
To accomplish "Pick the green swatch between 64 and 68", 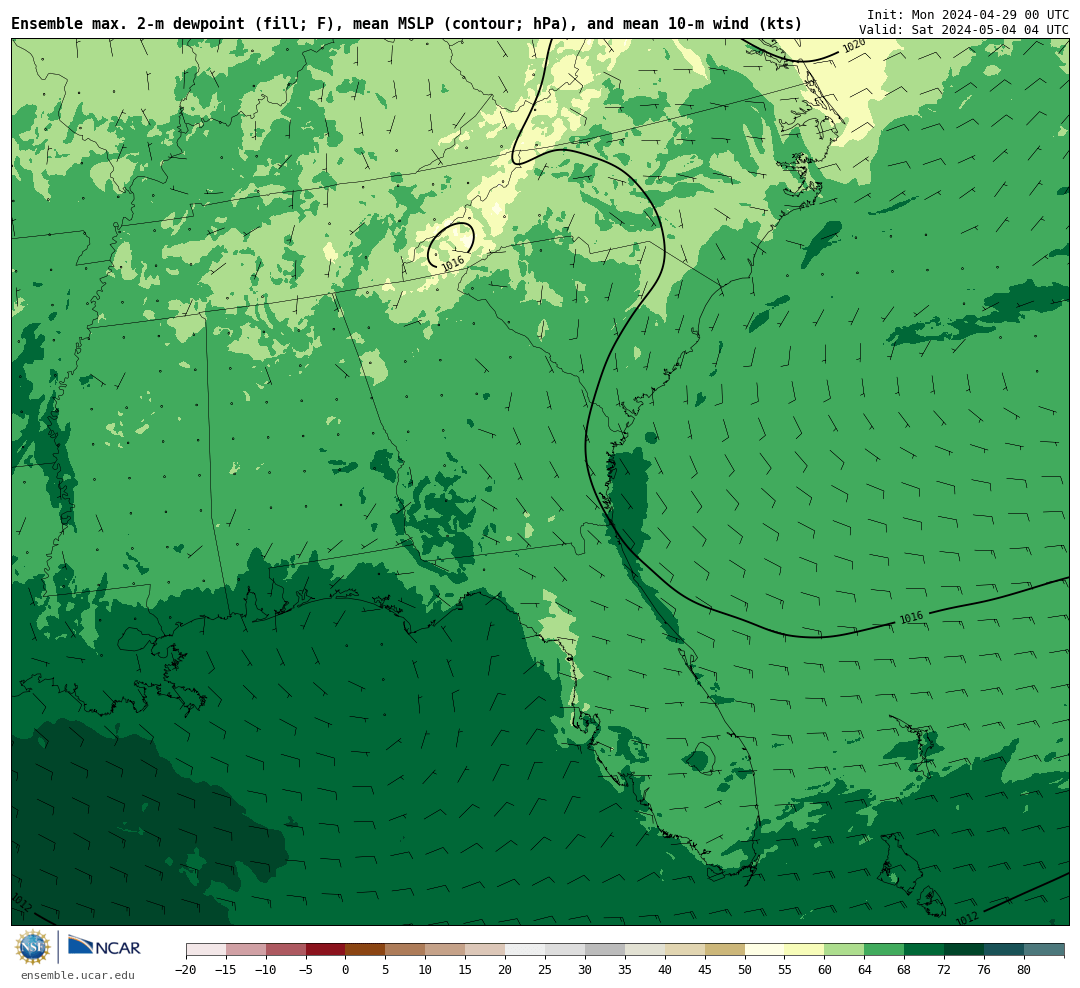I will [x=885, y=949].
